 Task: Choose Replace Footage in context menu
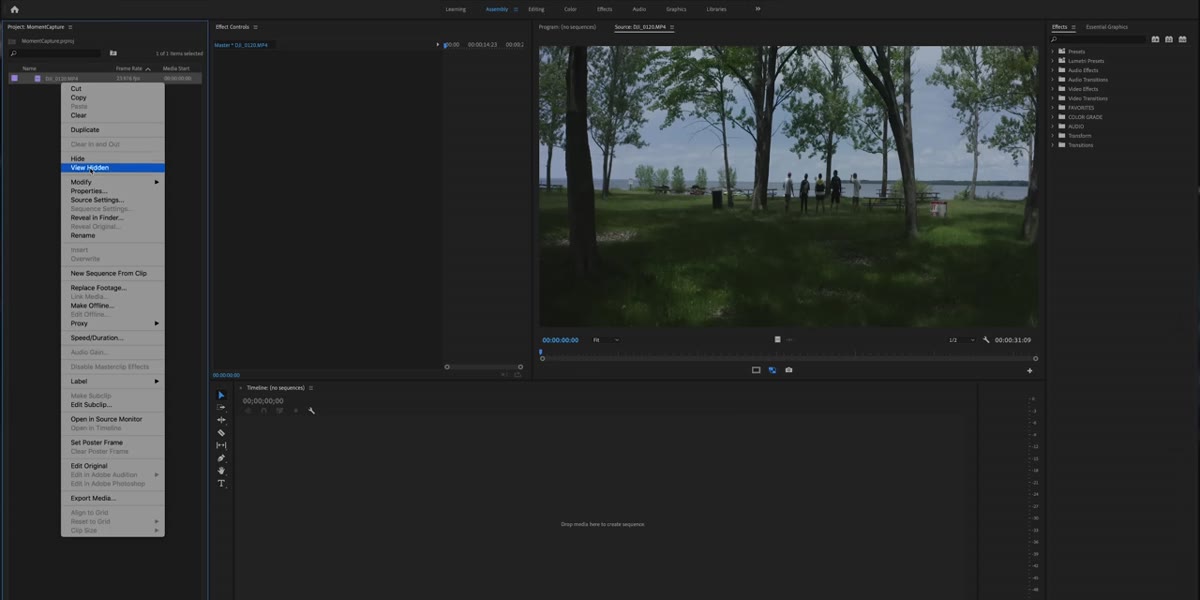113,288
